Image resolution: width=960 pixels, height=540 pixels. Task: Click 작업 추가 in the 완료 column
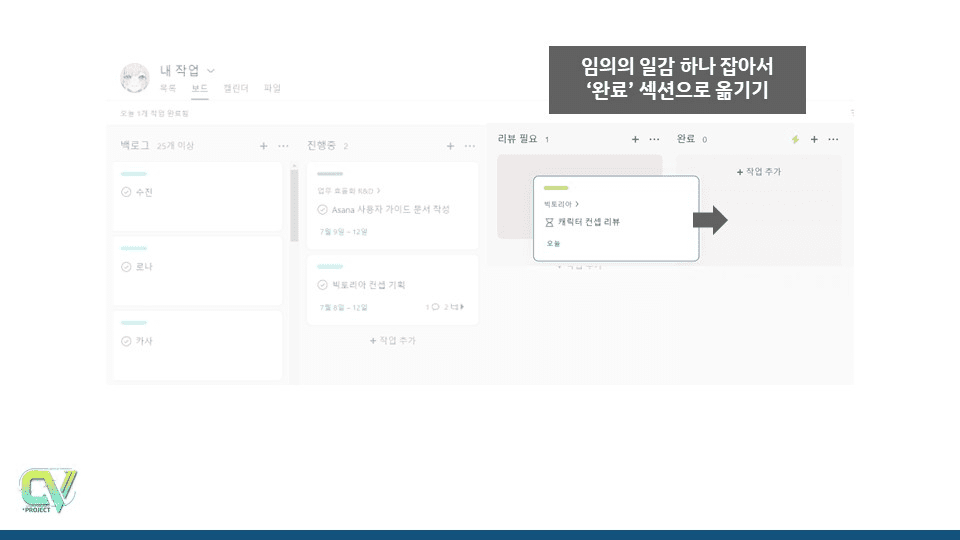click(759, 172)
